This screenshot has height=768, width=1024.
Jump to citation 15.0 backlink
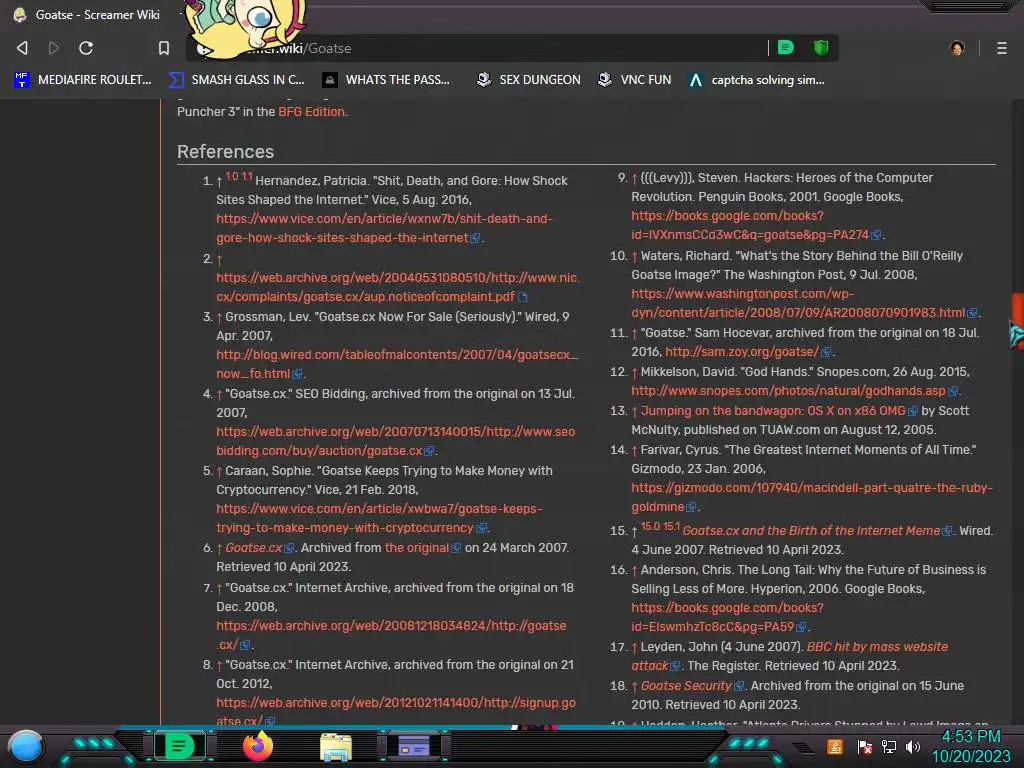tap(649, 526)
